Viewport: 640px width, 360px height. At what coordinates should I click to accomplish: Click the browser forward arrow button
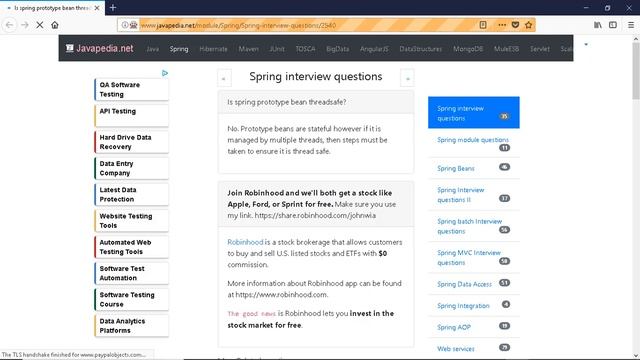point(24,25)
